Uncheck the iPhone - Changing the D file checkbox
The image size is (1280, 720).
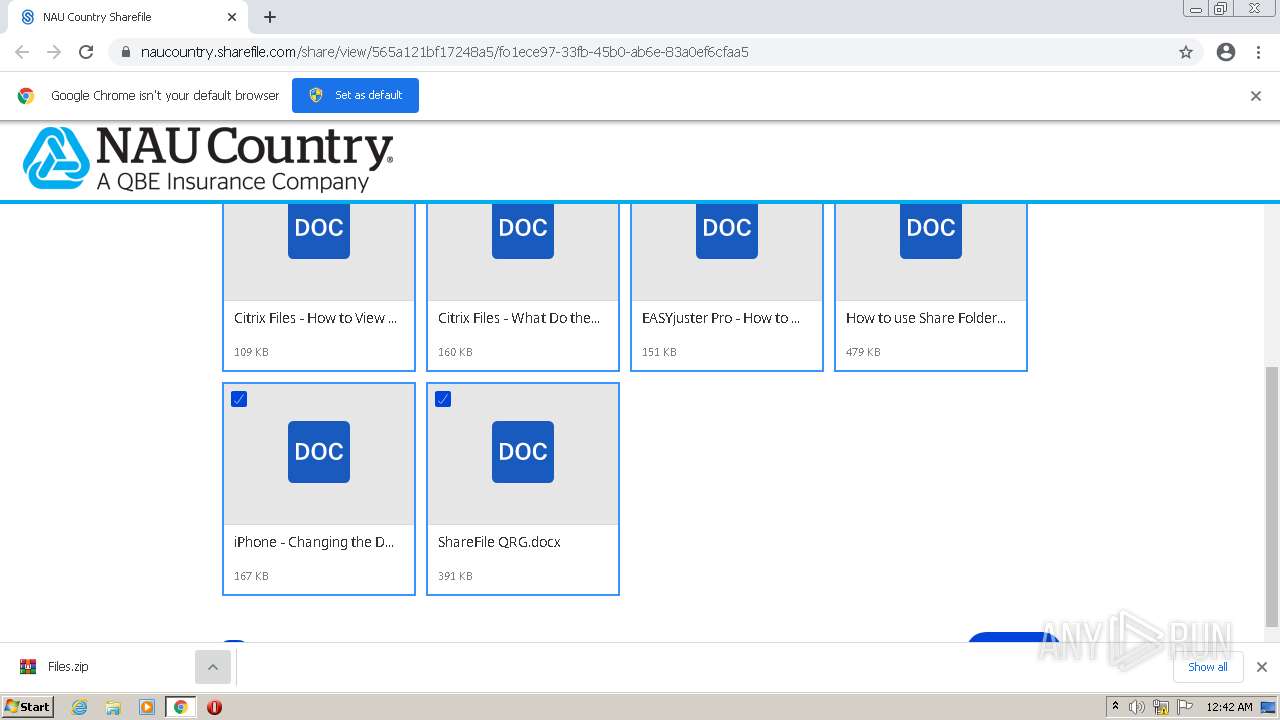pyautogui.click(x=239, y=399)
